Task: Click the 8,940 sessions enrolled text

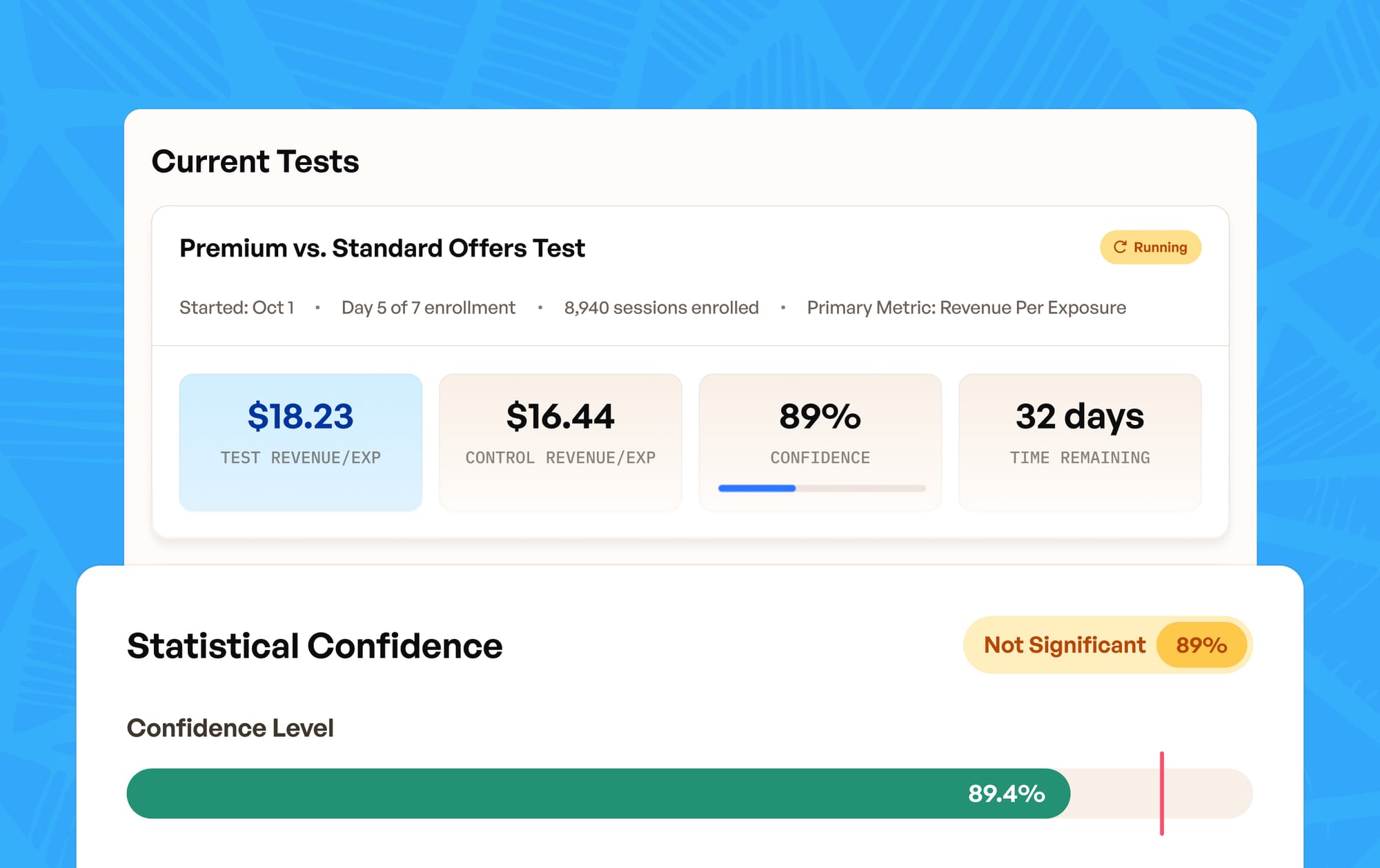Action: pyautogui.click(x=661, y=308)
